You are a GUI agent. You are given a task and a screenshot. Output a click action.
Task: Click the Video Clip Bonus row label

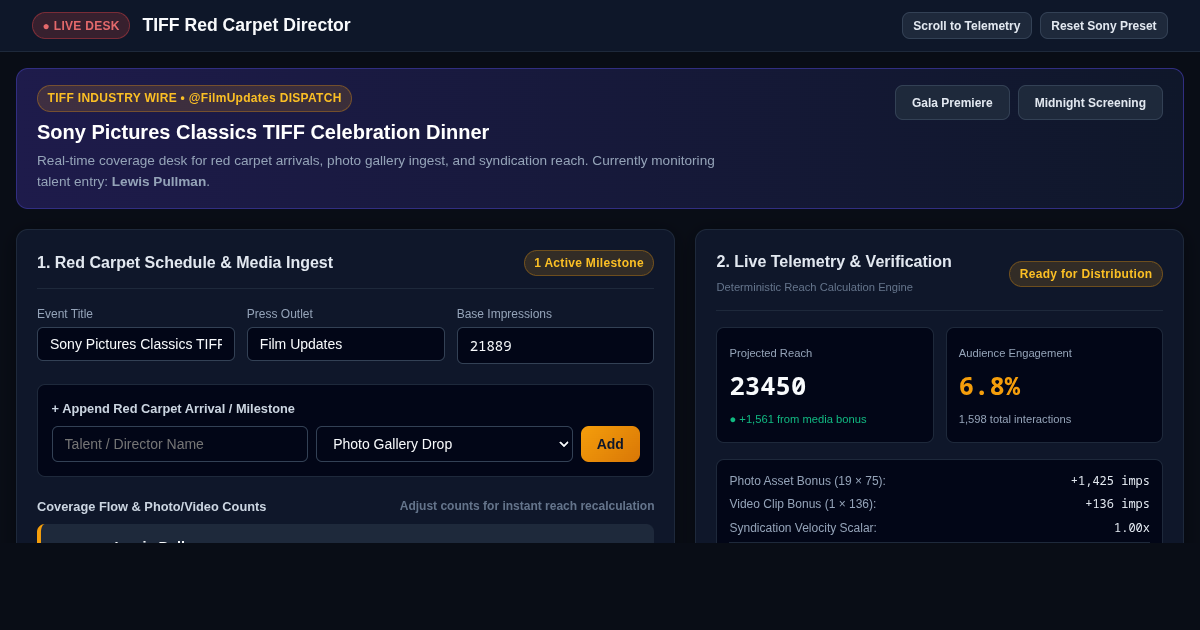point(802,504)
